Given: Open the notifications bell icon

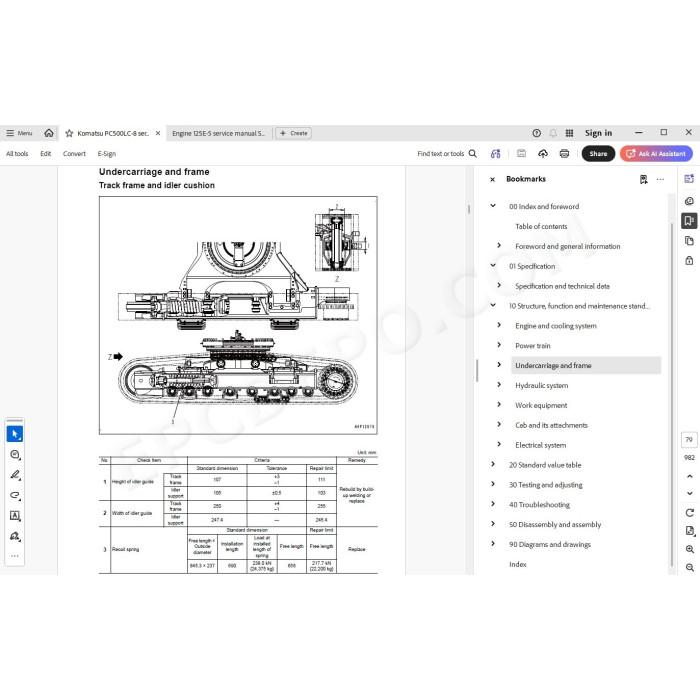Looking at the screenshot, I should click(553, 133).
